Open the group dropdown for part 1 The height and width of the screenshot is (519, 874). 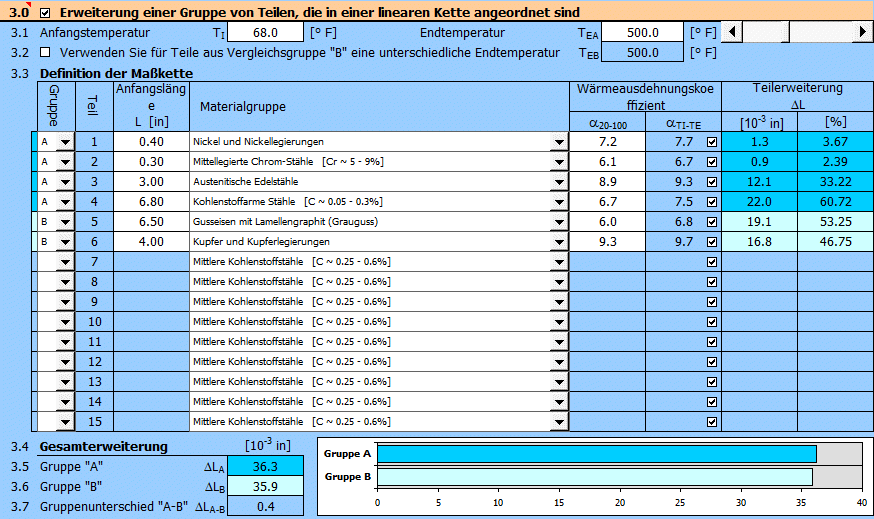pyautogui.click(x=65, y=143)
